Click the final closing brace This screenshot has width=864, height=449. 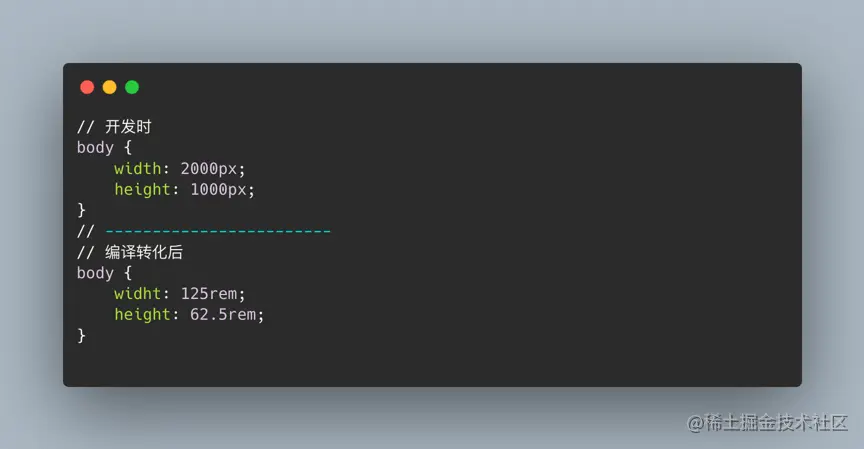[x=82, y=336]
